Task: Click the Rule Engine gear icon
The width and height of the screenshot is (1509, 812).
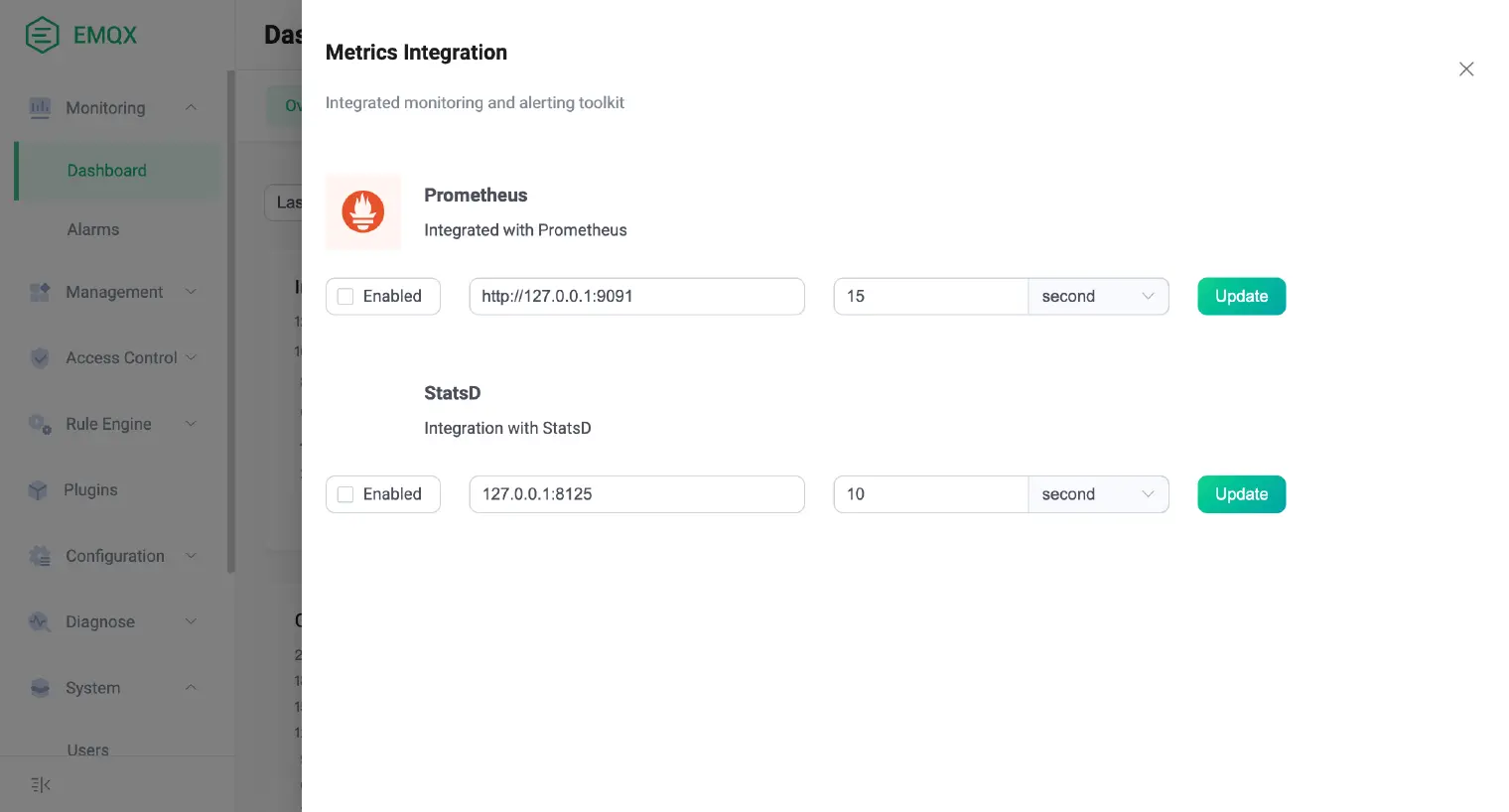Action: (x=40, y=424)
